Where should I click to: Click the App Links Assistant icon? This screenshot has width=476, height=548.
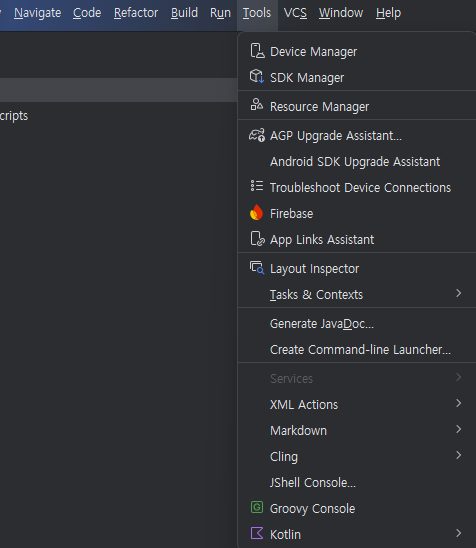[257, 239]
